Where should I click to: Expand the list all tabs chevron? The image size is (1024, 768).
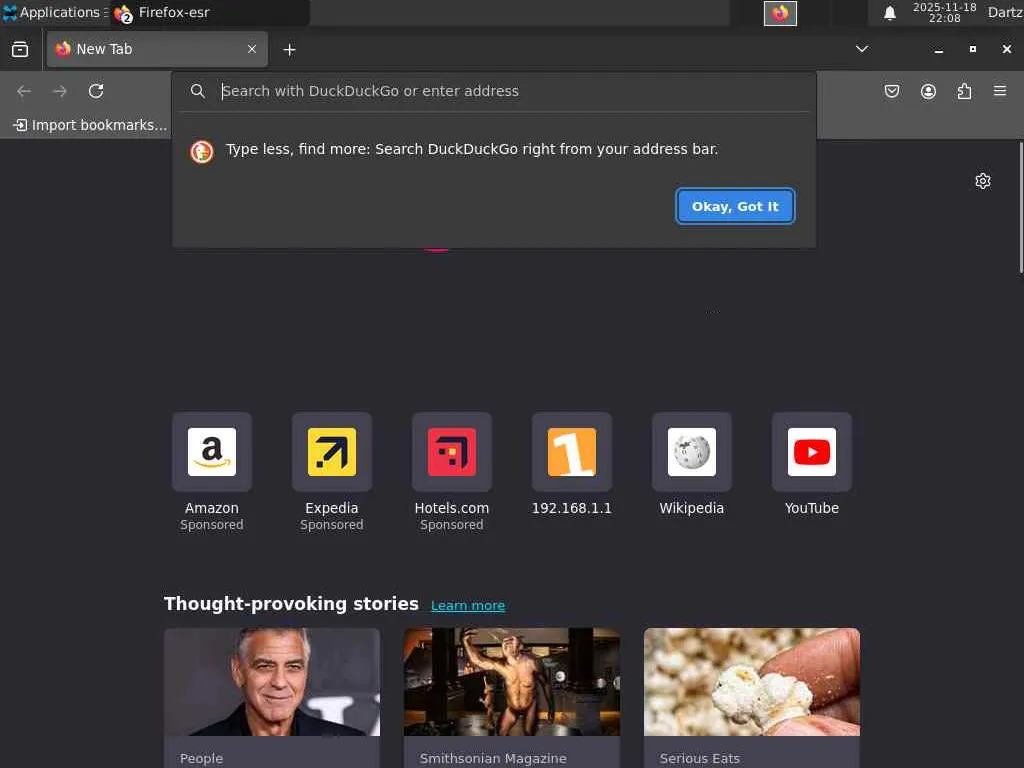[x=862, y=49]
